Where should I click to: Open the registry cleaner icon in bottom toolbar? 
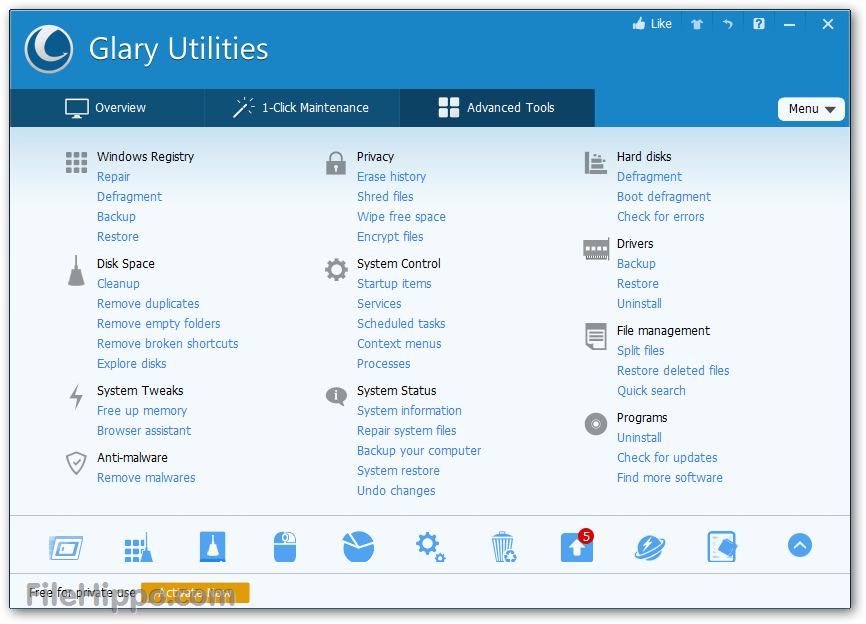point(138,546)
